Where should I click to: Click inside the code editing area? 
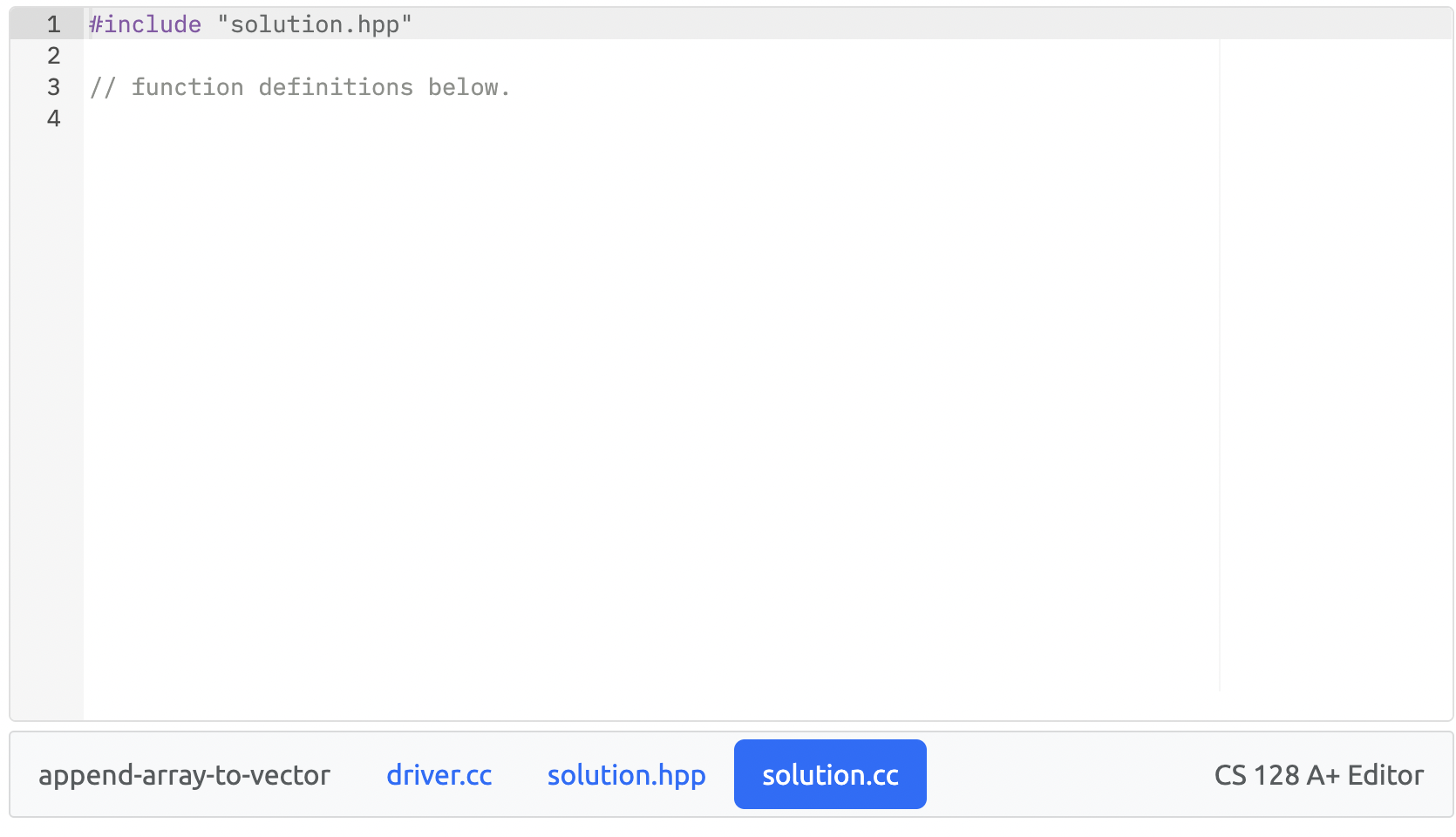click(x=610, y=349)
